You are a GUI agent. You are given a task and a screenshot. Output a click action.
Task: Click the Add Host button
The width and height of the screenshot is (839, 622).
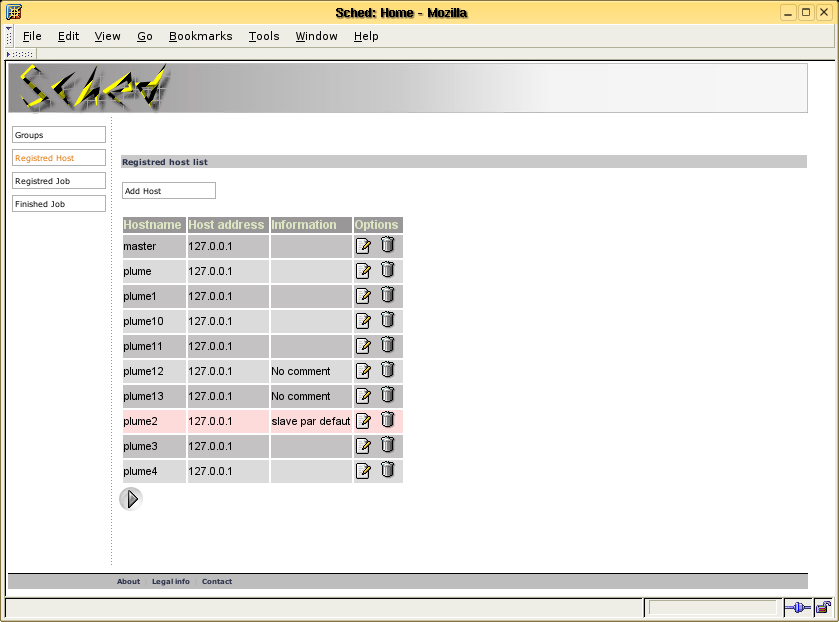point(168,191)
